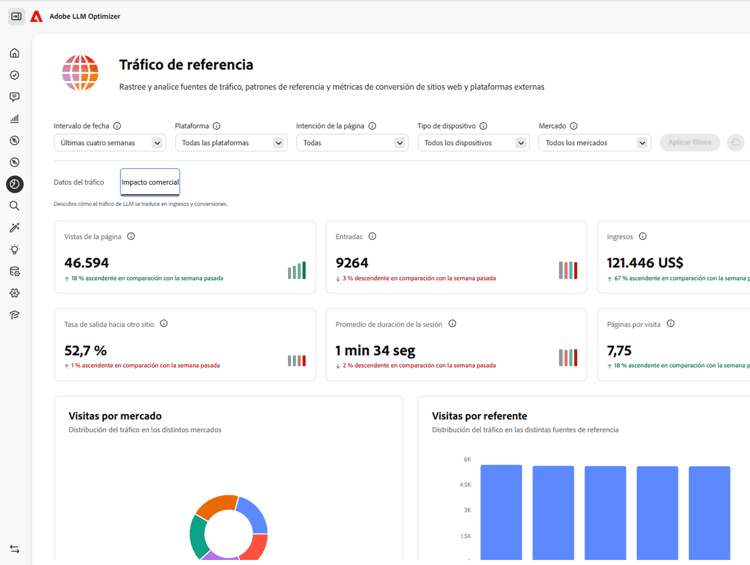Click the globe icon beside Tráfico de referencia

[80, 73]
